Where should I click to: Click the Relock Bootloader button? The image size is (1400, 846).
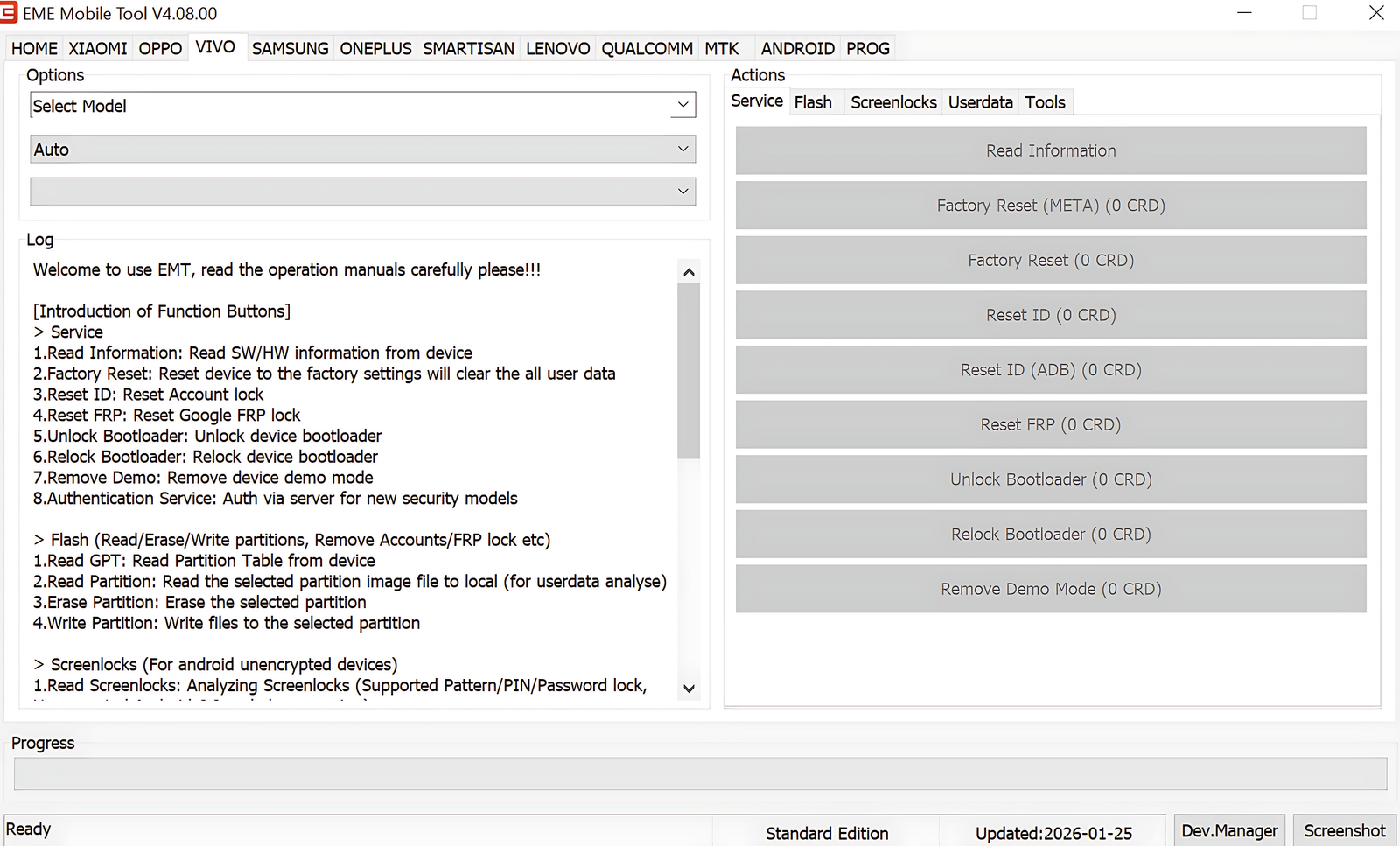pos(1050,534)
